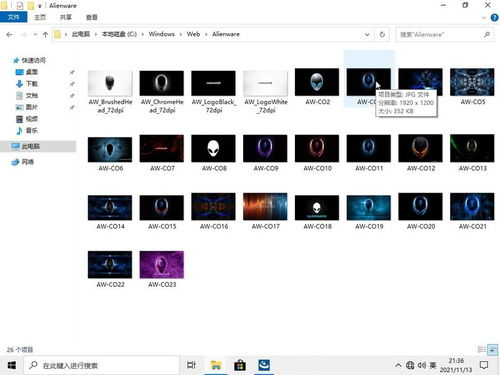
Task: Switch to large icons view in status bar
Action: pyautogui.click(x=492, y=350)
